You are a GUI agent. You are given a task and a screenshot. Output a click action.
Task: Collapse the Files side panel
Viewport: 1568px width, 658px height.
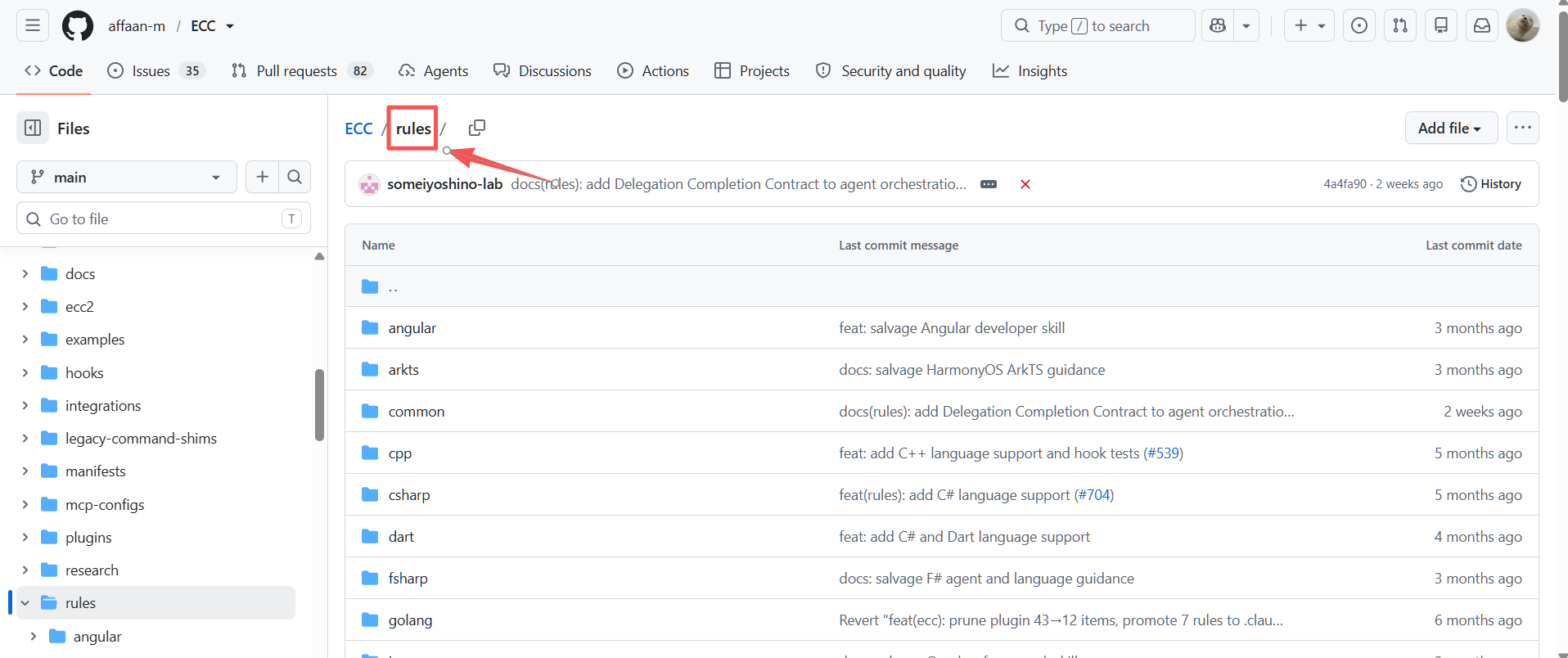coord(33,128)
